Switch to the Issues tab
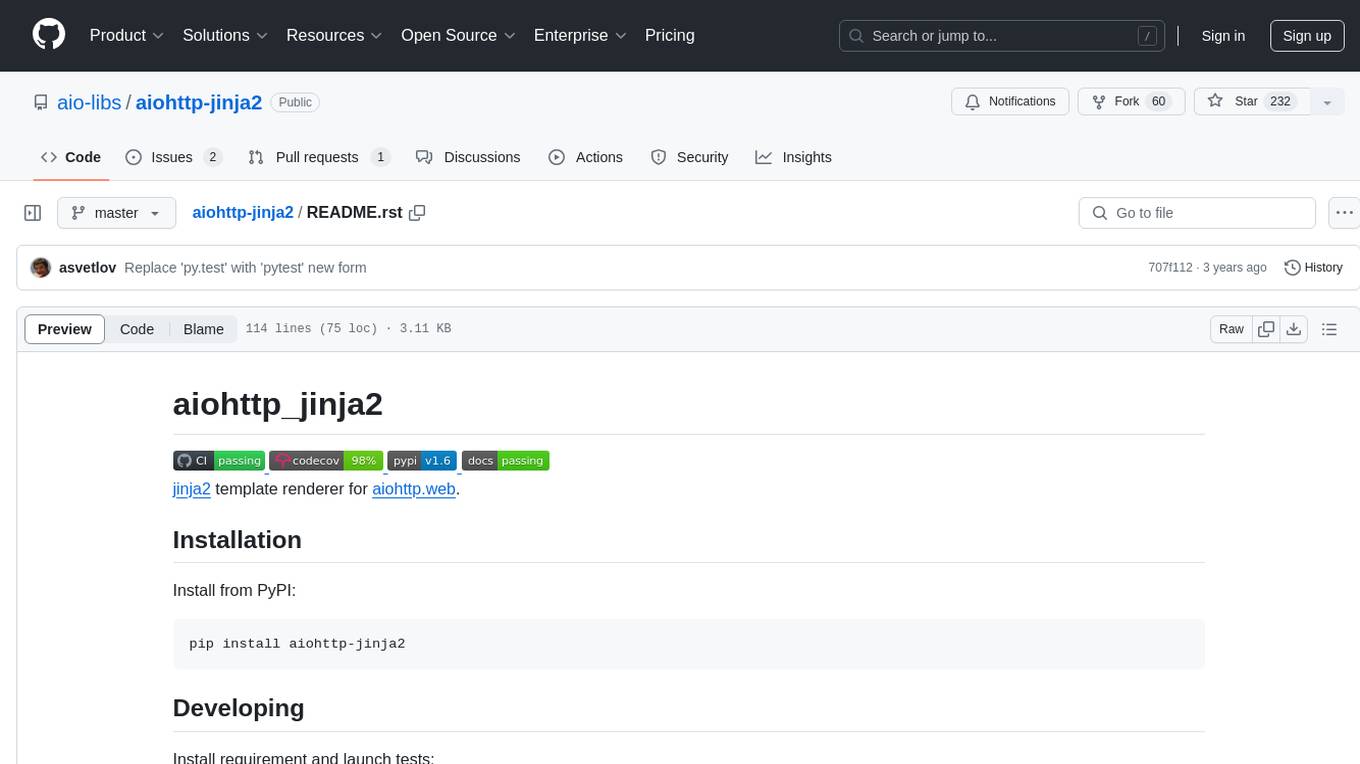The image size is (1360, 764). (173, 157)
